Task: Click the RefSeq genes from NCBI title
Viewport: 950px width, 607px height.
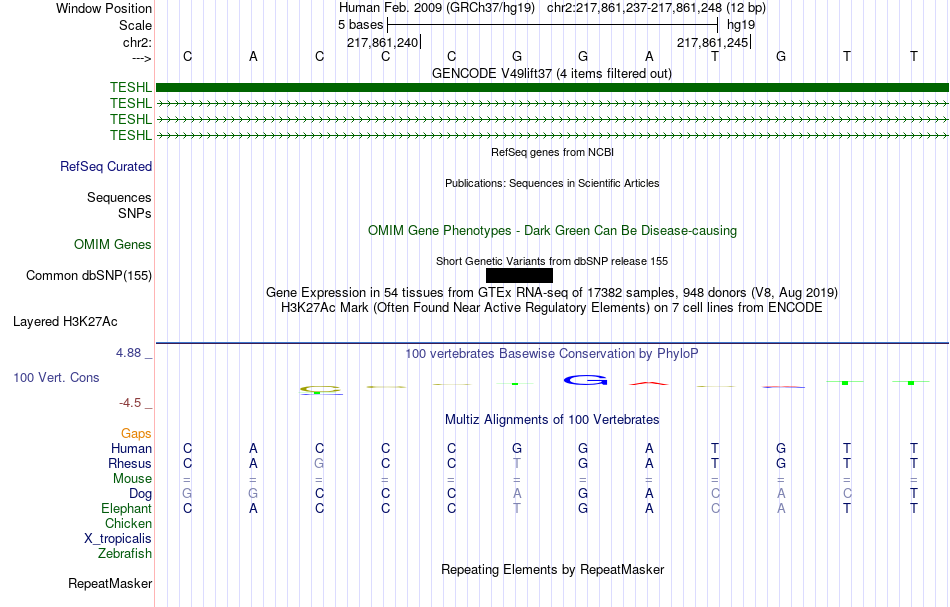Action: [552, 152]
